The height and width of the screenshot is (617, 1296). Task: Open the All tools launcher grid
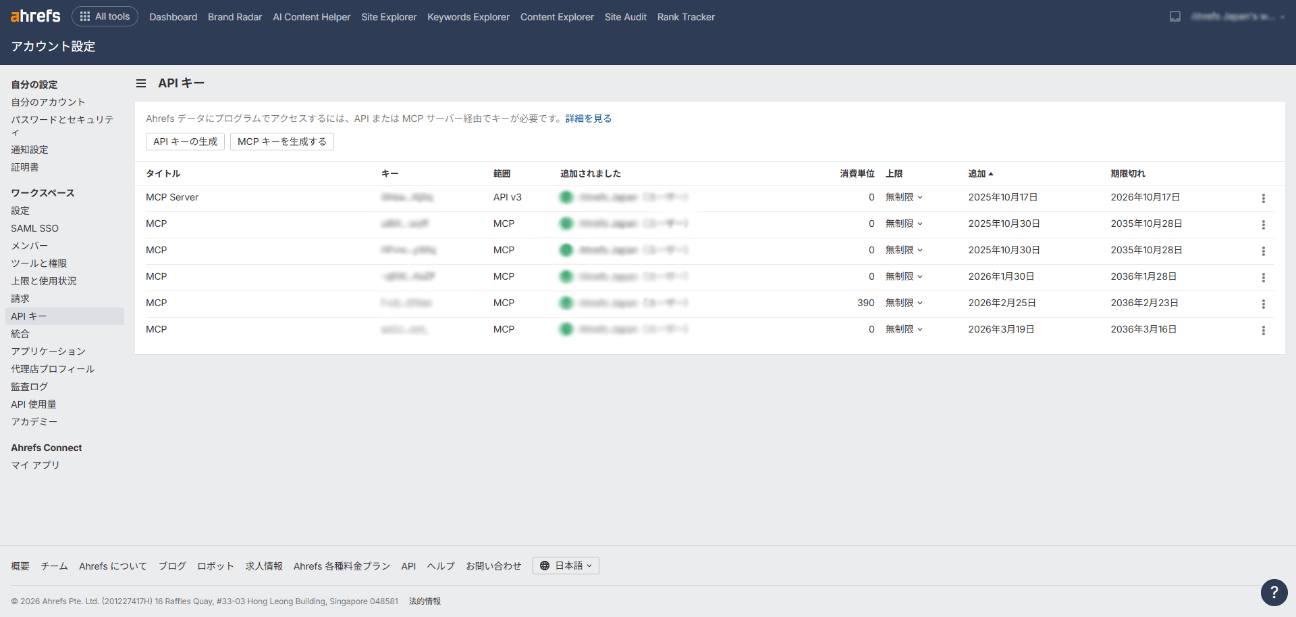104,16
